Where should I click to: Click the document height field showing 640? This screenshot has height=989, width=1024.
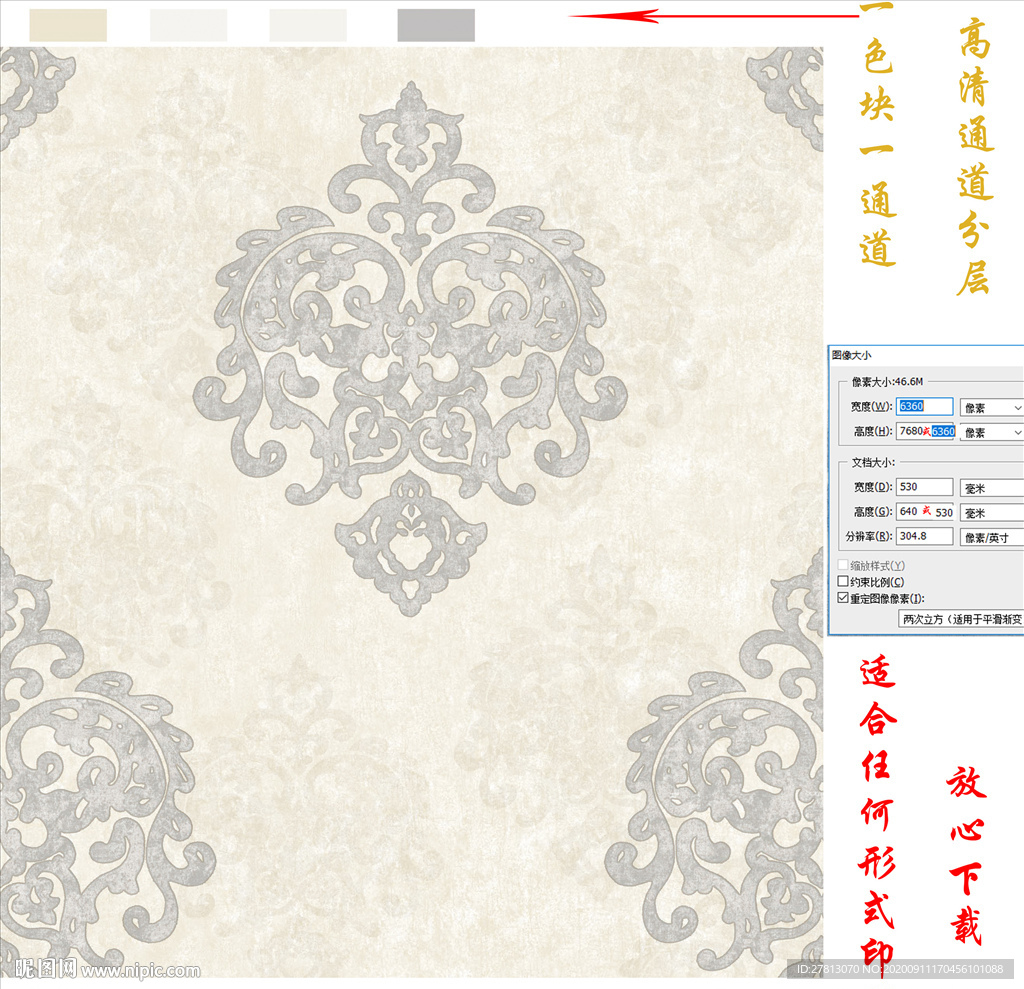pos(924,511)
